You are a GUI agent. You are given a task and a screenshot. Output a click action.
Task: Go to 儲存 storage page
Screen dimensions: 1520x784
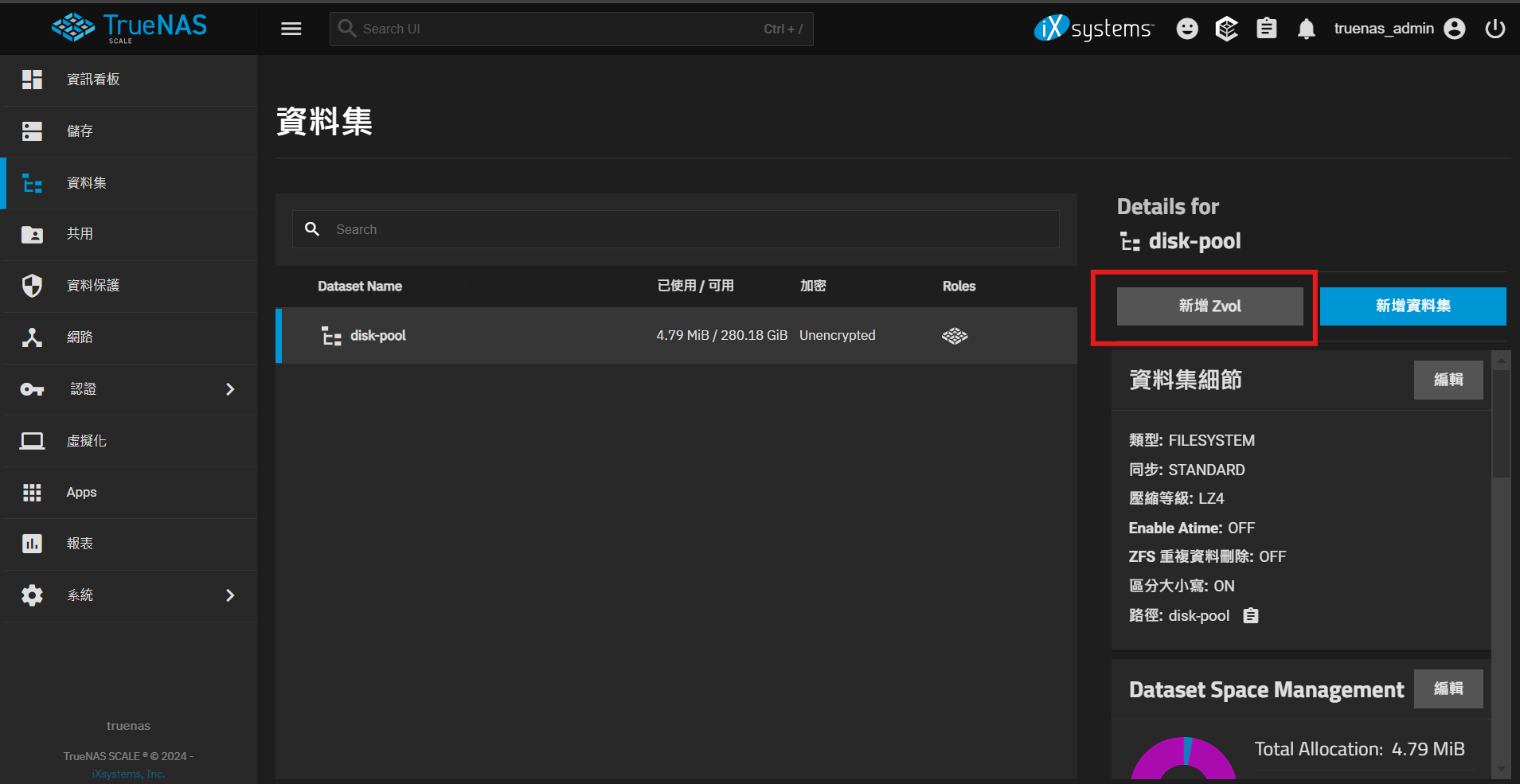[80, 131]
